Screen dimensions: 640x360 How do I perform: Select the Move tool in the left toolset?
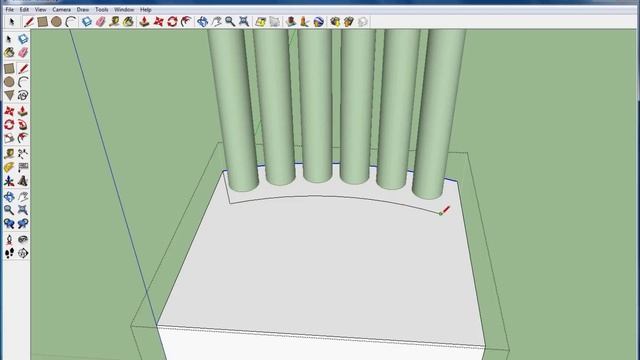click(9, 111)
